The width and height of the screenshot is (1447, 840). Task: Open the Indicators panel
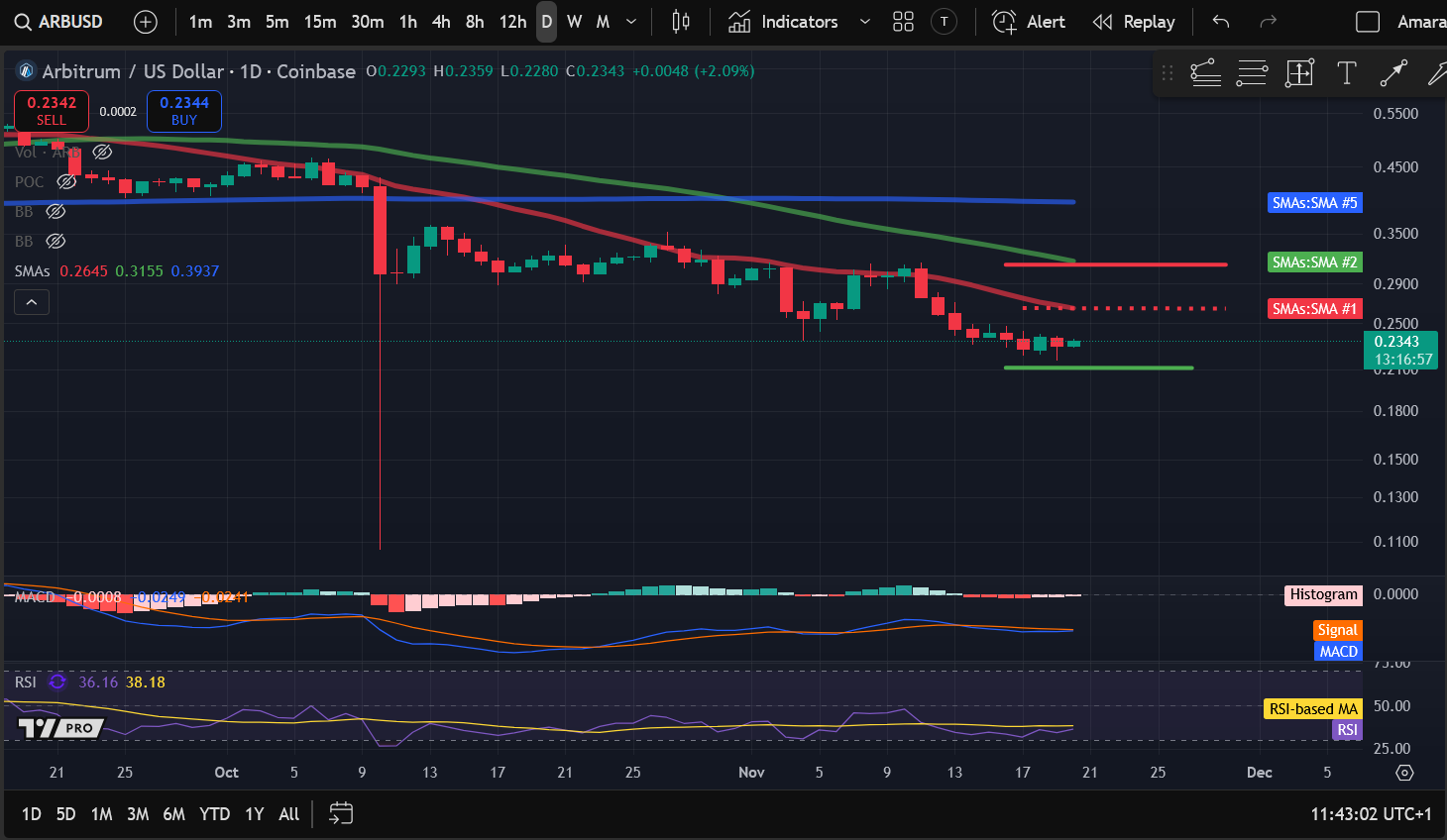click(x=785, y=22)
